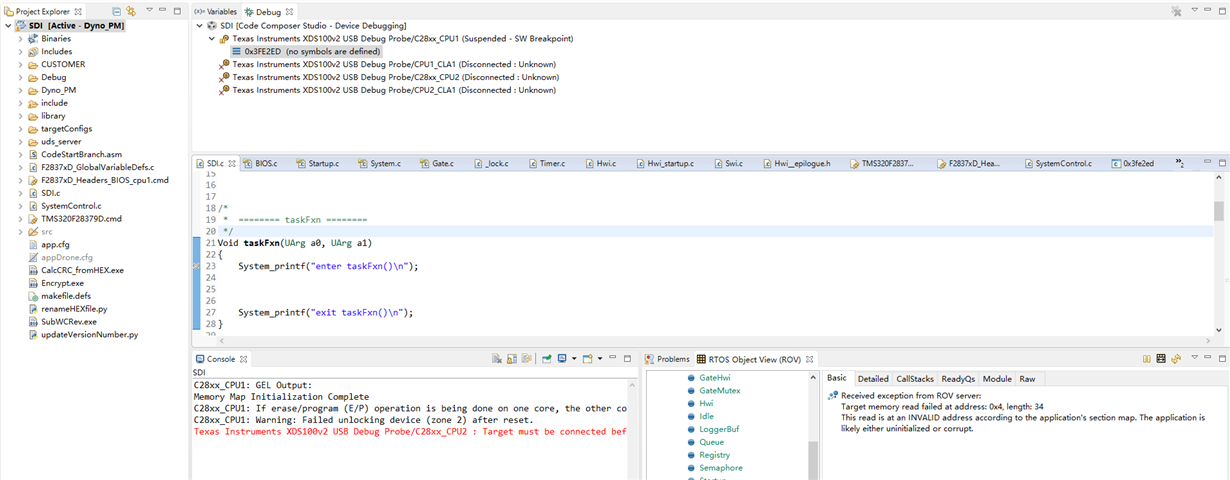Select TMS320F28379D.cmd file
Screen dimensions: 1230x480
tap(81, 219)
